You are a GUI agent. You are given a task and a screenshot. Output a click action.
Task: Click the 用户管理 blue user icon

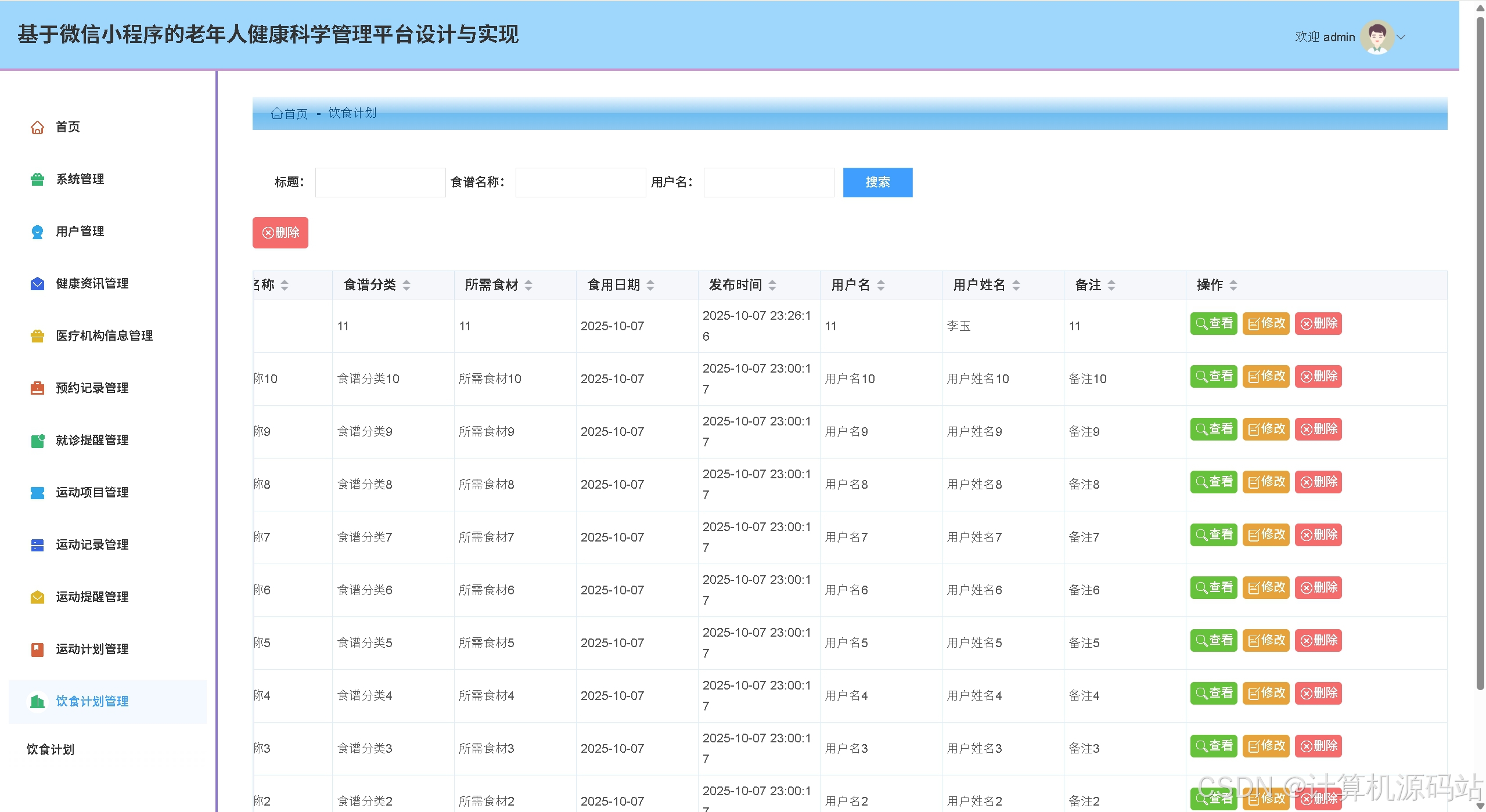point(37,232)
